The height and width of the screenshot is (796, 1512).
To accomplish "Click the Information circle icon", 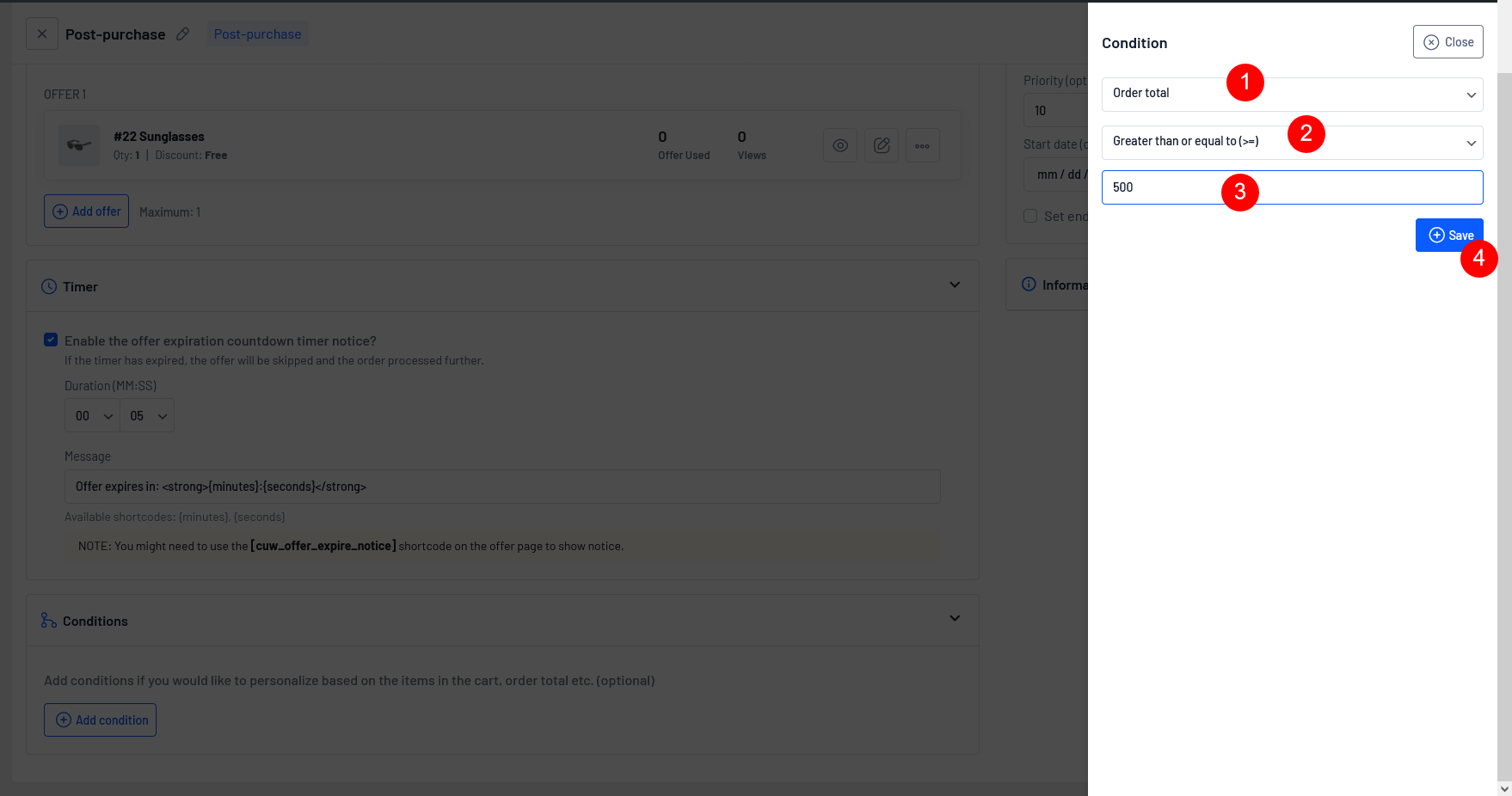I will 1029,285.
